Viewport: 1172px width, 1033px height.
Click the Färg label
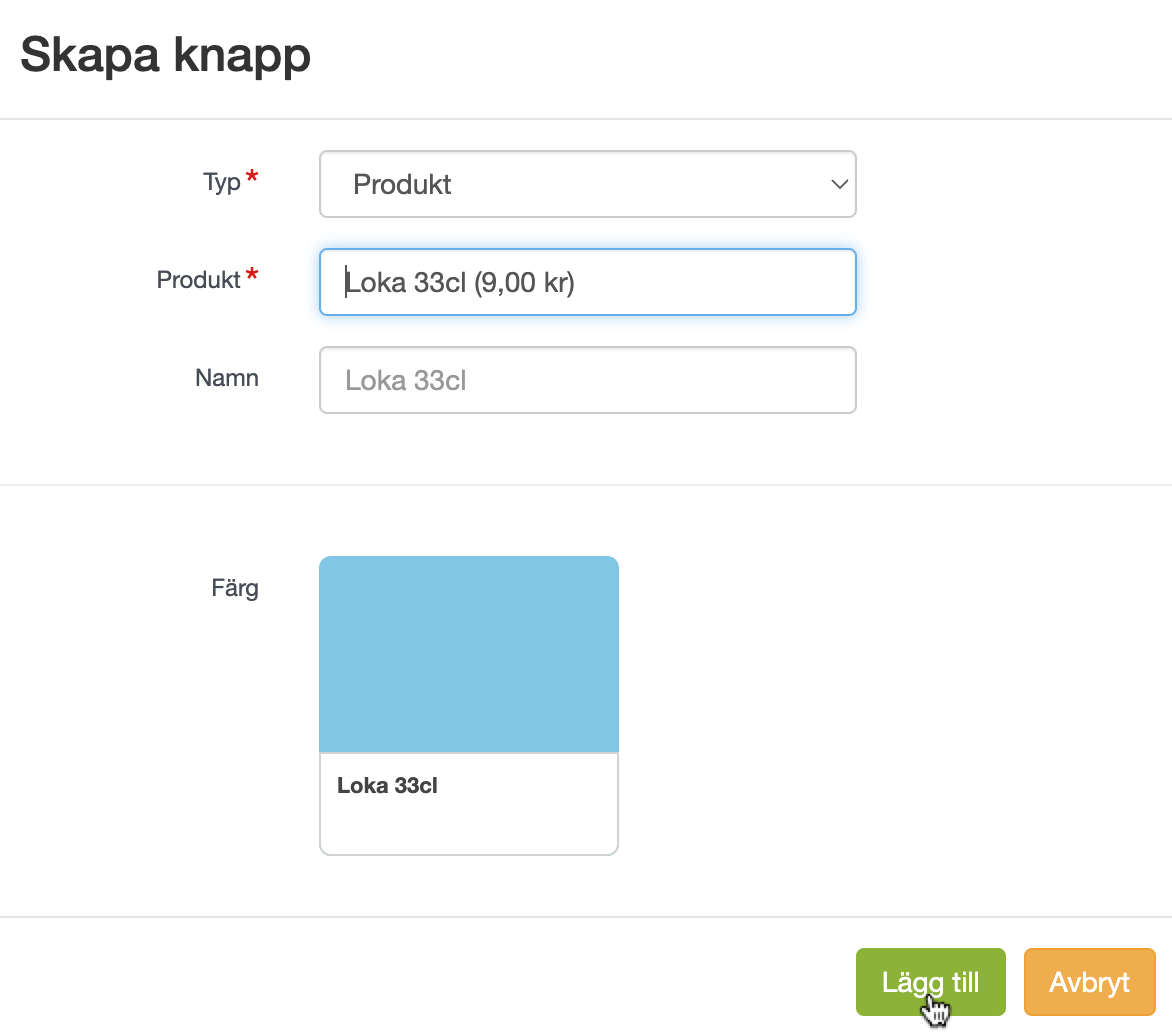click(235, 589)
